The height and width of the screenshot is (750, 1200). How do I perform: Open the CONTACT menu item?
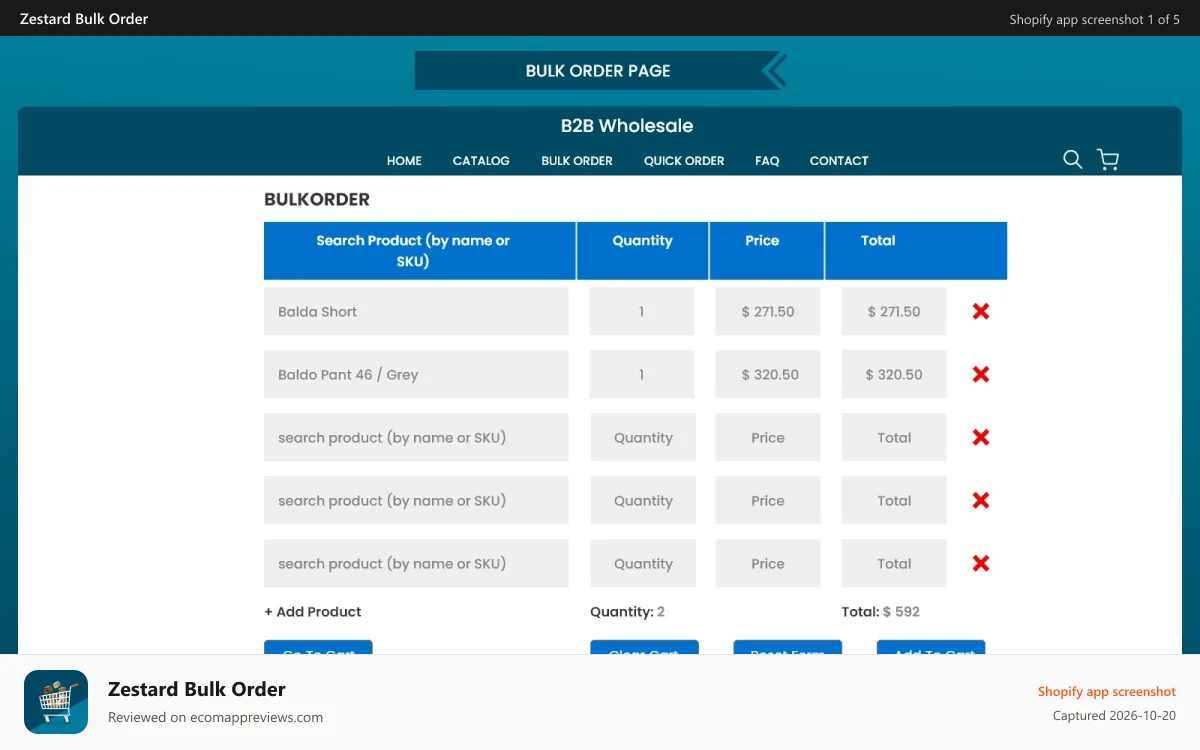[x=839, y=161]
